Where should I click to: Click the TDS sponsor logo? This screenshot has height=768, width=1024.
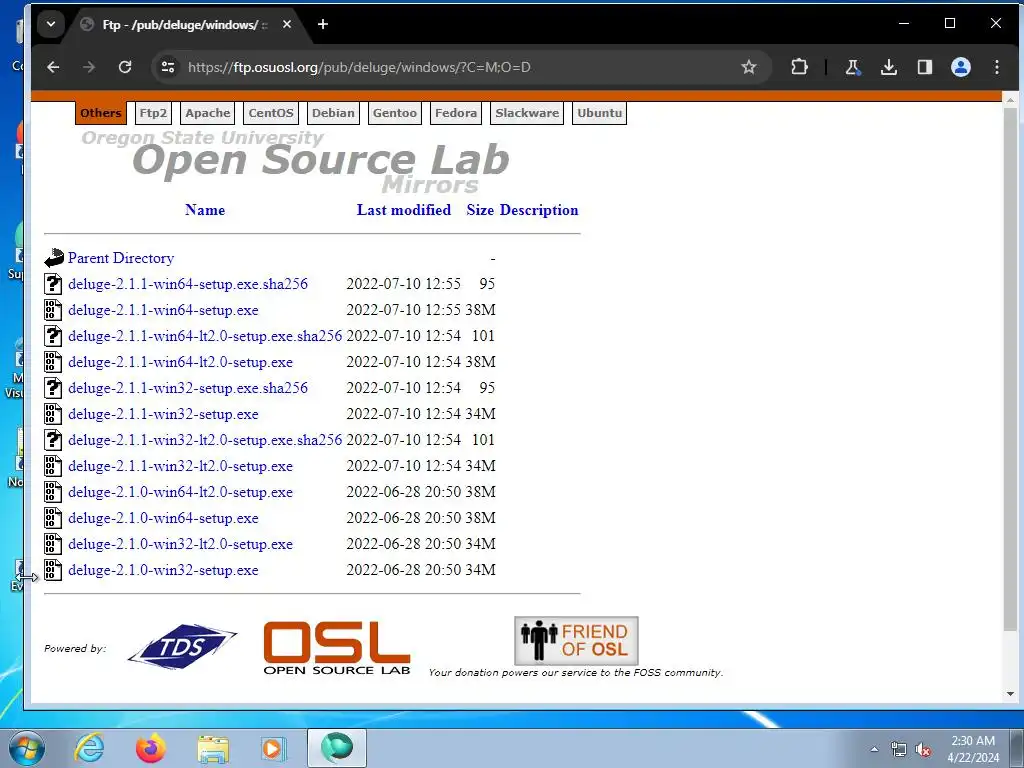[x=182, y=647]
